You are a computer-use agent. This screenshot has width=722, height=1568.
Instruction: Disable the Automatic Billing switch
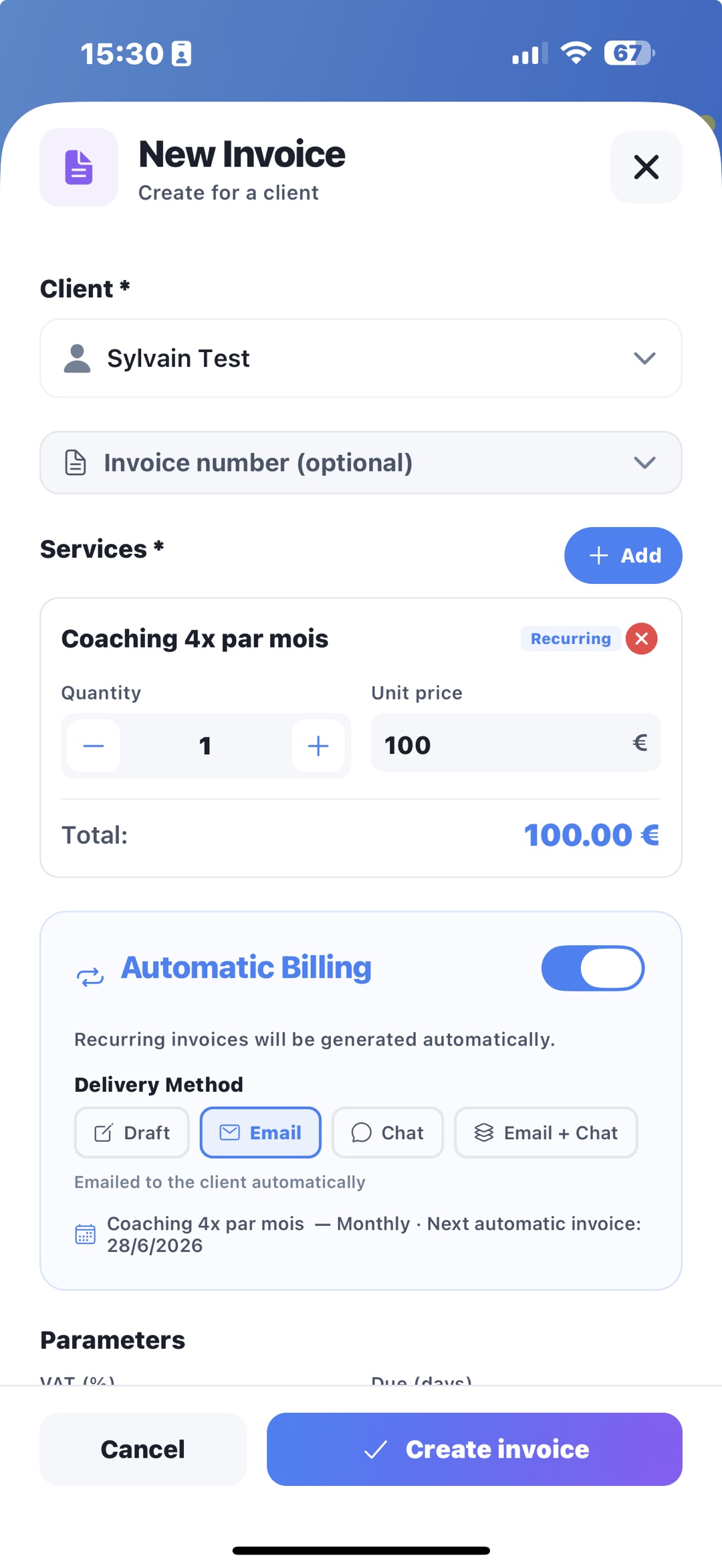(x=593, y=968)
